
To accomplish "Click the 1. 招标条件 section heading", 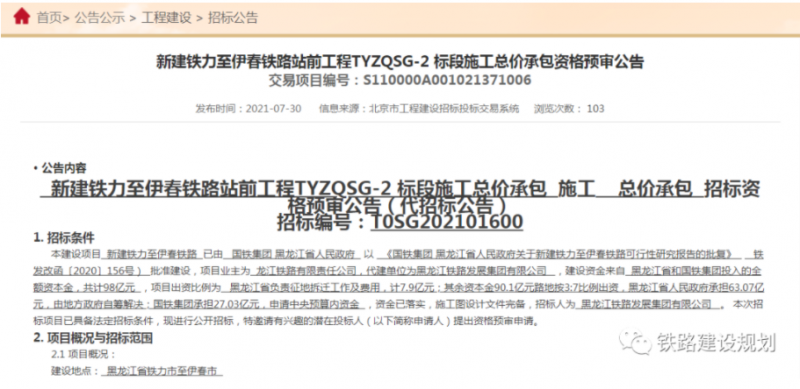I will [64, 238].
